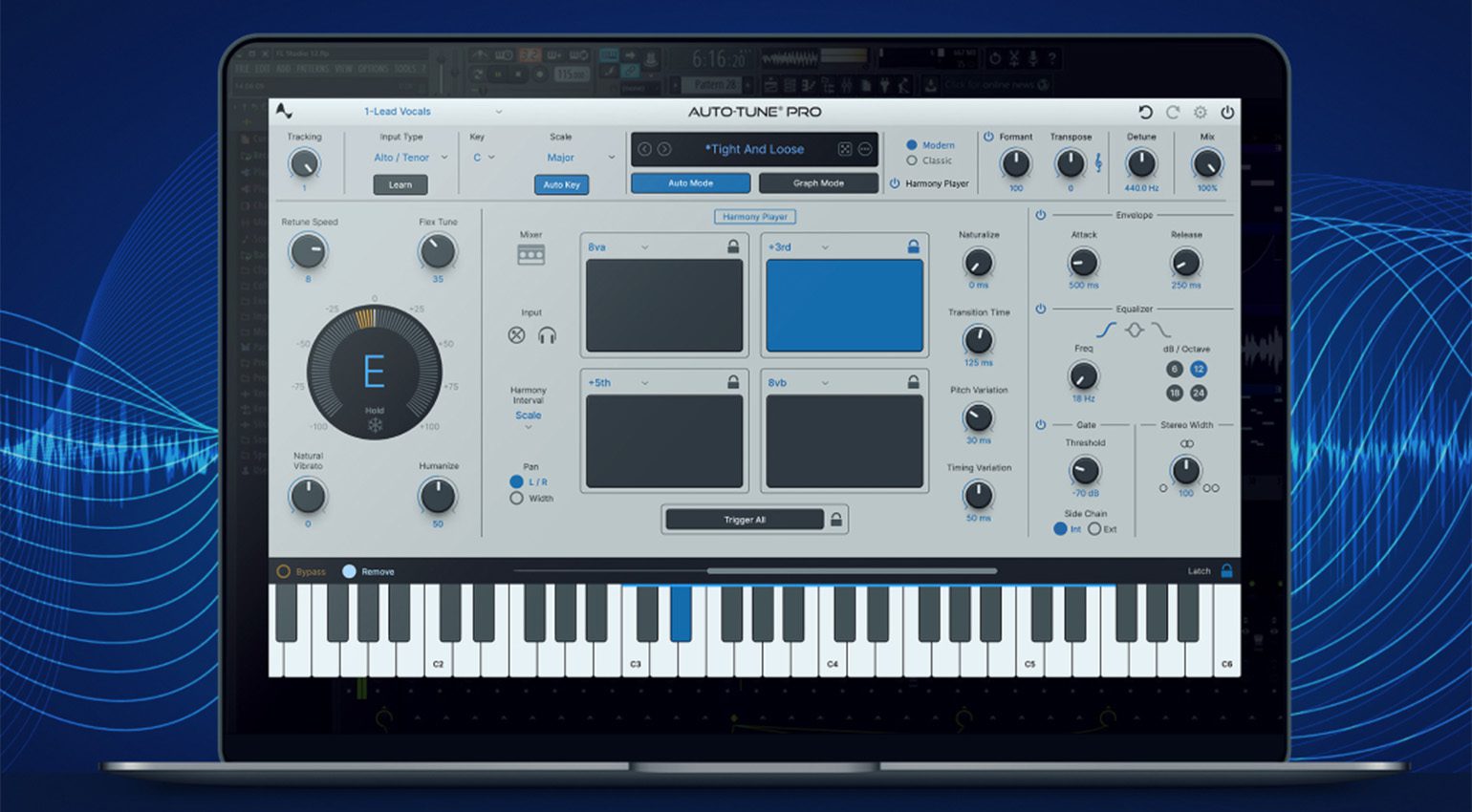Screen dimensions: 1472x812
Task: Click the Trigger All button
Action: point(744,519)
